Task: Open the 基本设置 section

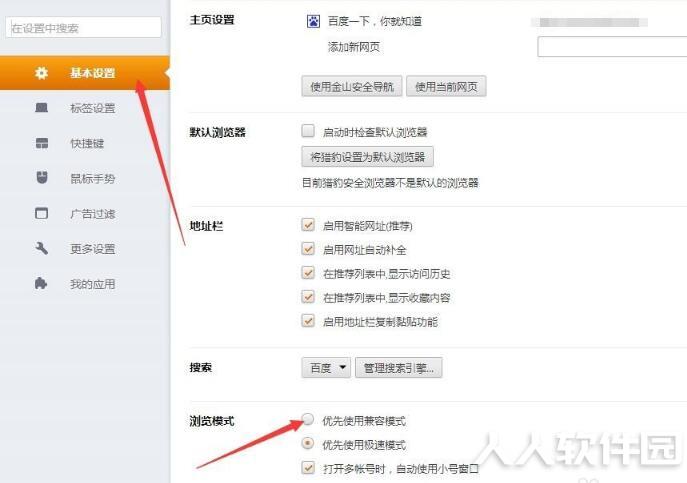Action: coord(85,73)
